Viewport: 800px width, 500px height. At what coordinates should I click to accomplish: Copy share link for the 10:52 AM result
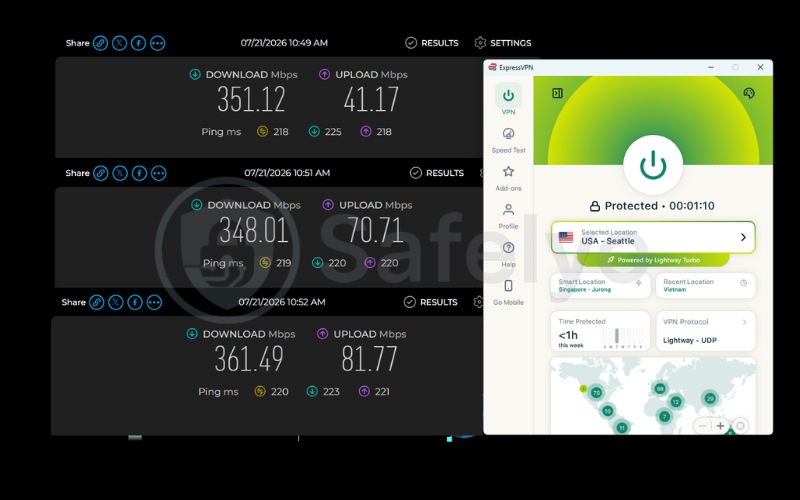coord(96,302)
